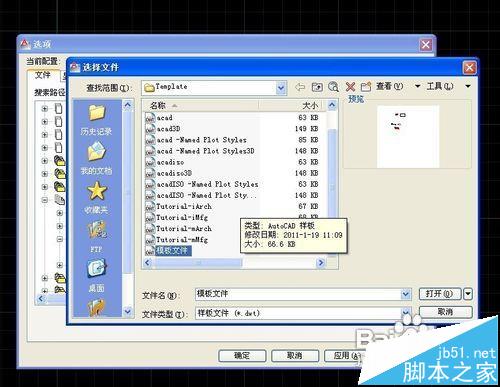
Task: Open the History (历史记录) places icon
Action: click(x=96, y=113)
